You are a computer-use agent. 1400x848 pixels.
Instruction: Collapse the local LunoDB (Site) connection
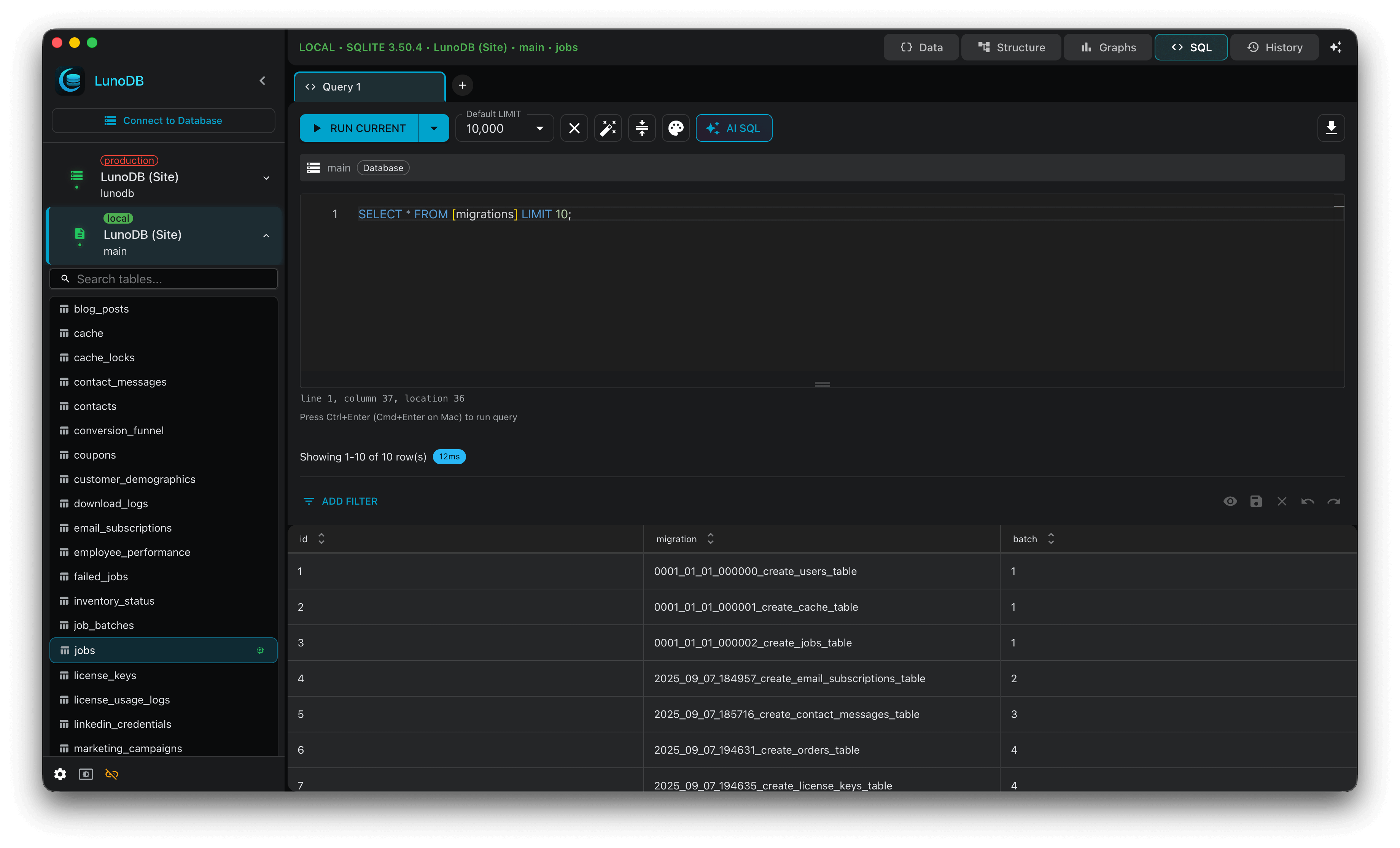pyautogui.click(x=266, y=236)
